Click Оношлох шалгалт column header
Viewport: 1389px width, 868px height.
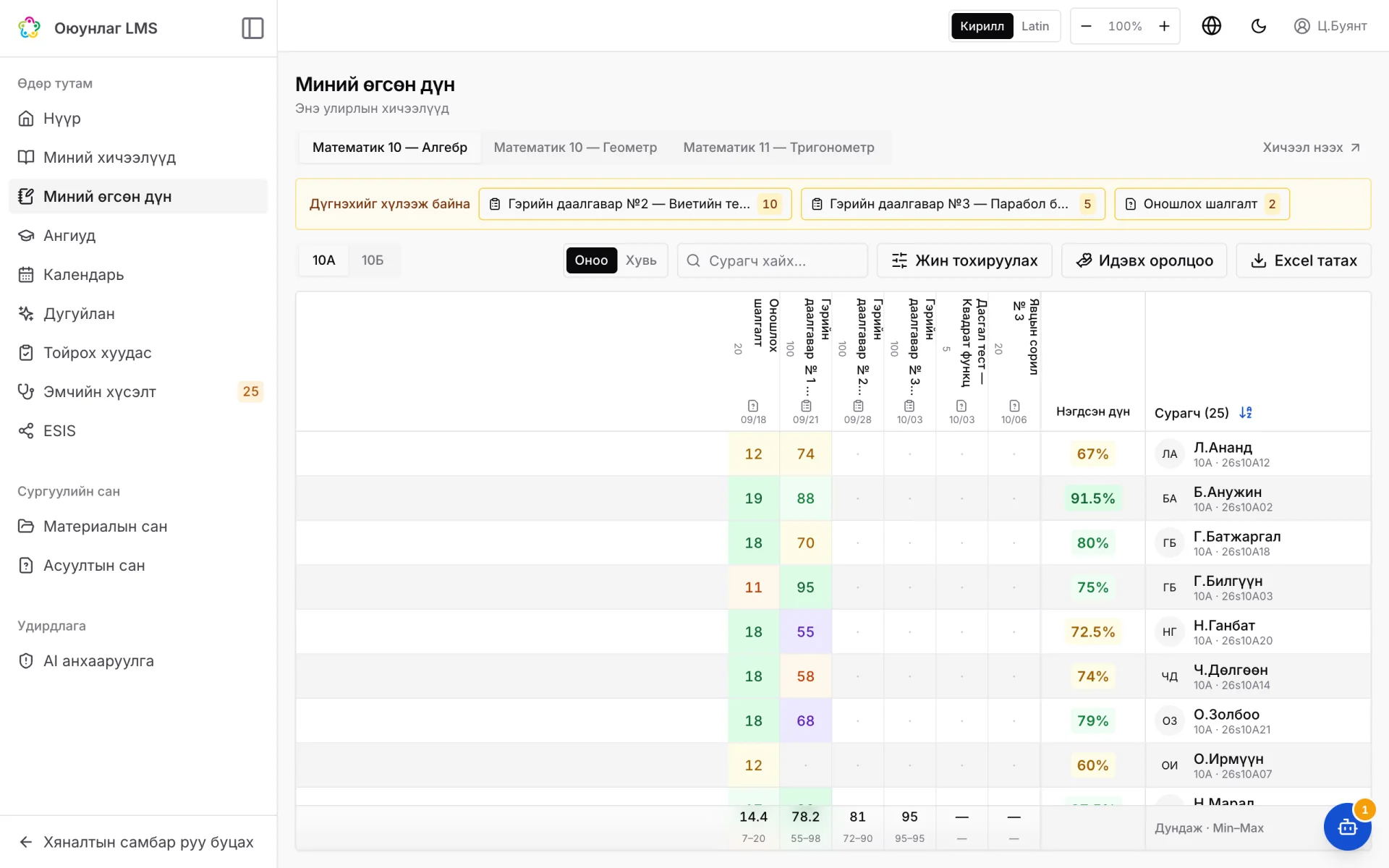point(754,361)
